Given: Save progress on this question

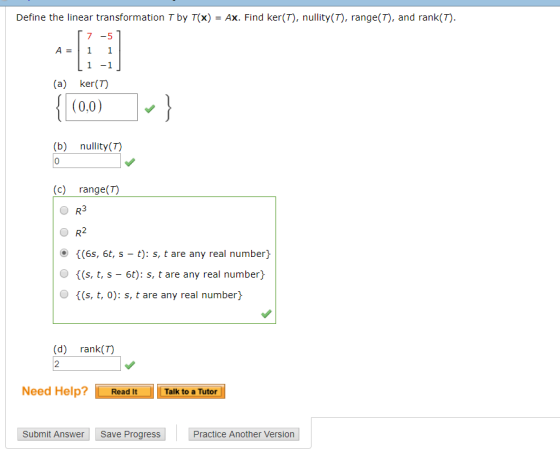Looking at the screenshot, I should click(x=130, y=434).
